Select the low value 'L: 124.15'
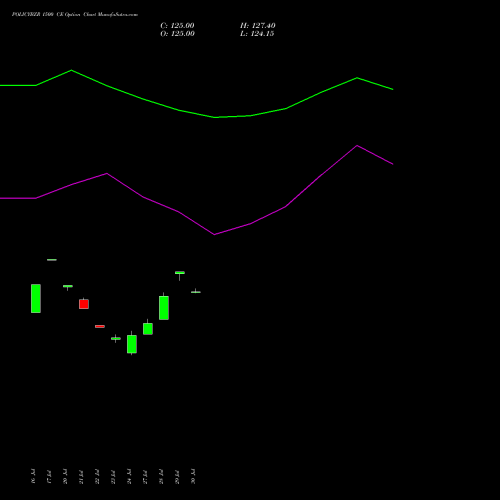This screenshot has width=500, height=500. coord(257,34)
